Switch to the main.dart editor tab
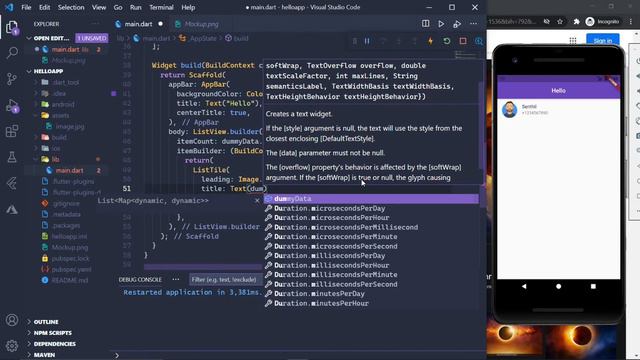This screenshot has width=640, height=360. [139, 24]
